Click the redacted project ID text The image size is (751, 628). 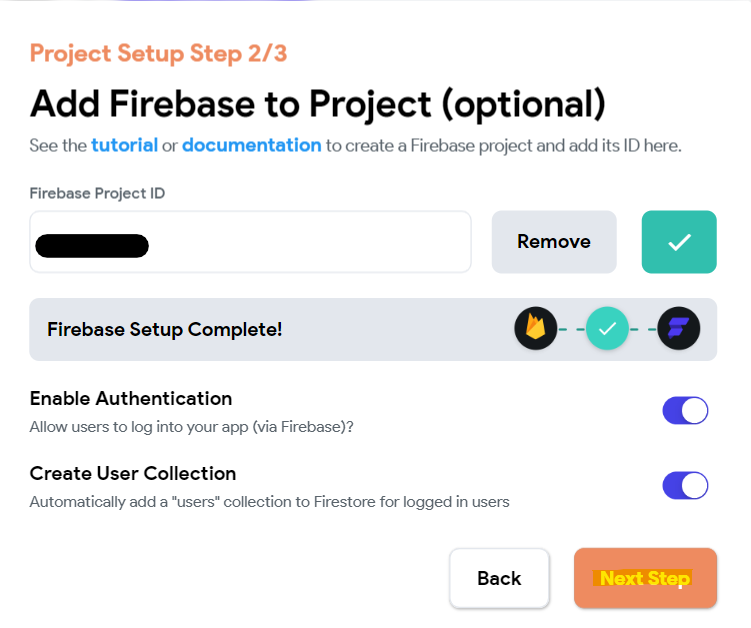[91, 245]
